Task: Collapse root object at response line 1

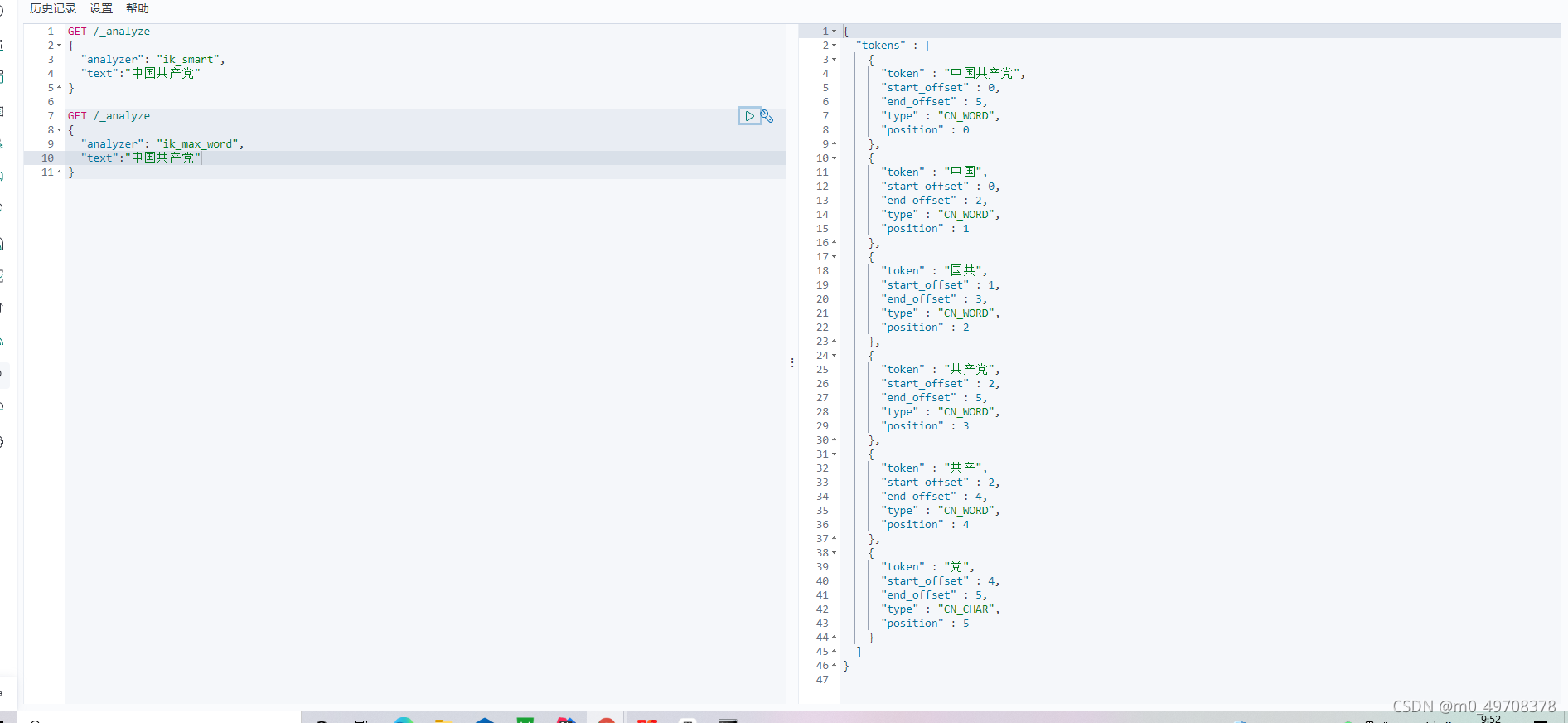Action: 835,32
